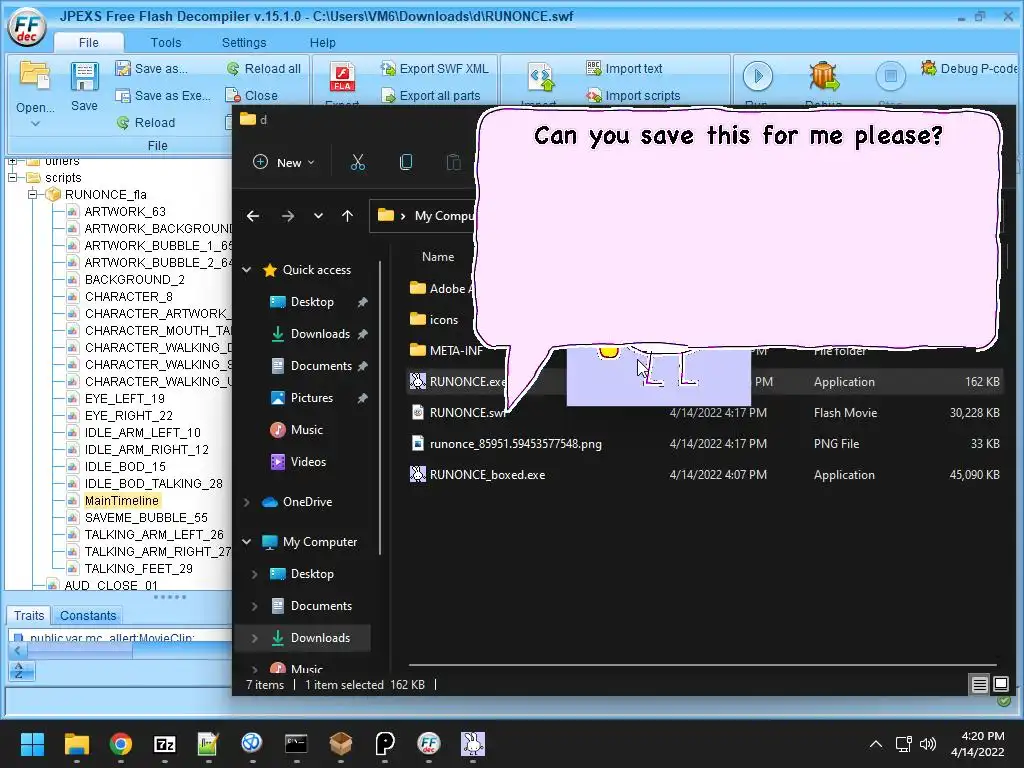Go up one folder in Explorer
The image size is (1024, 768).
click(x=347, y=216)
